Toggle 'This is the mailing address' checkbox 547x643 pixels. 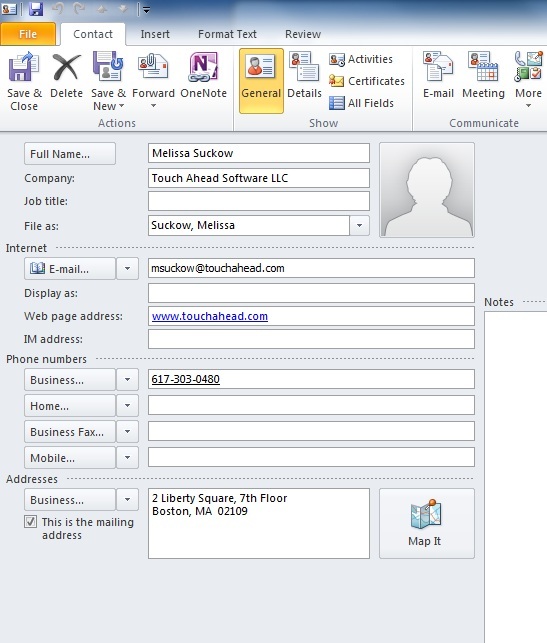click(30, 522)
